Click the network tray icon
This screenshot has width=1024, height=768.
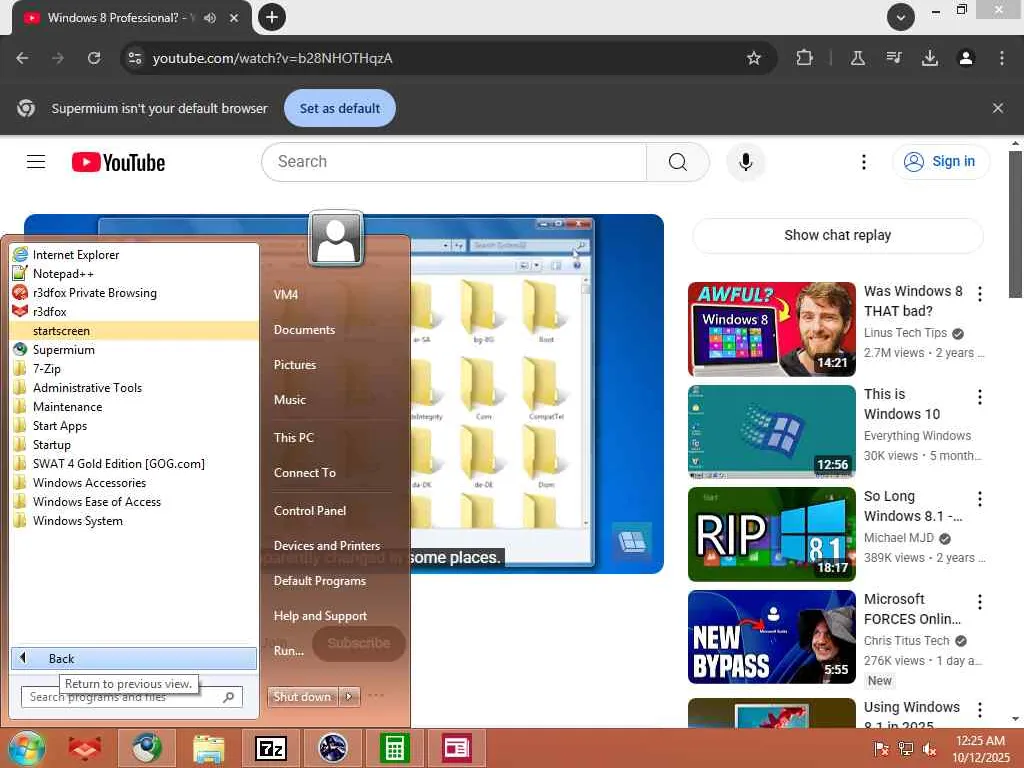[905, 749]
